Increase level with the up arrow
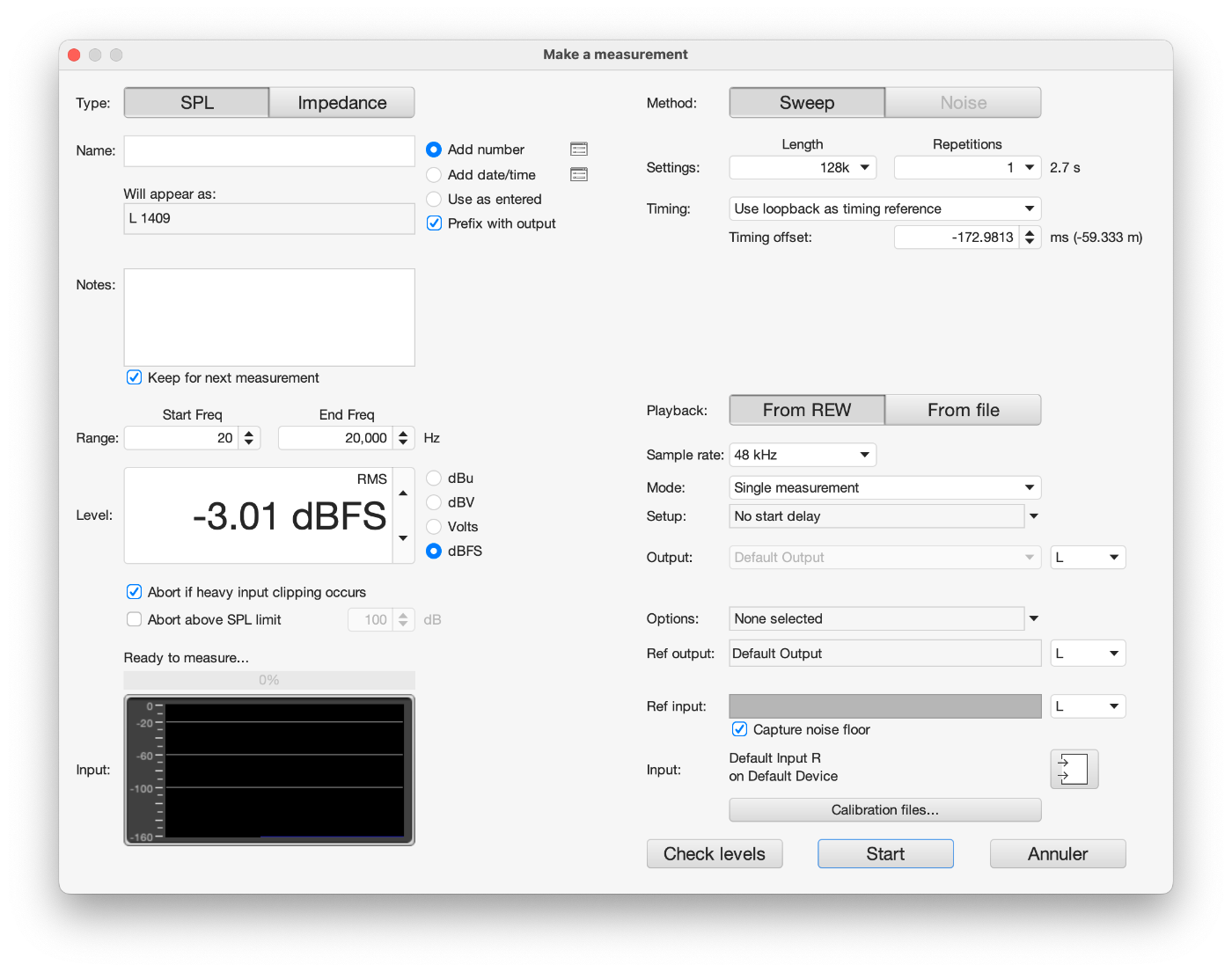Viewport: 1232px width, 972px height. tap(403, 493)
